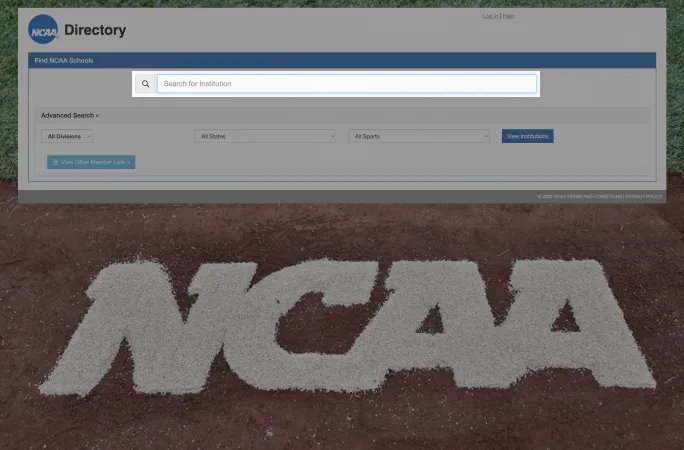Viewport: 684px width, 450px height.
Task: Click the Directory heading text
Action: click(95, 30)
